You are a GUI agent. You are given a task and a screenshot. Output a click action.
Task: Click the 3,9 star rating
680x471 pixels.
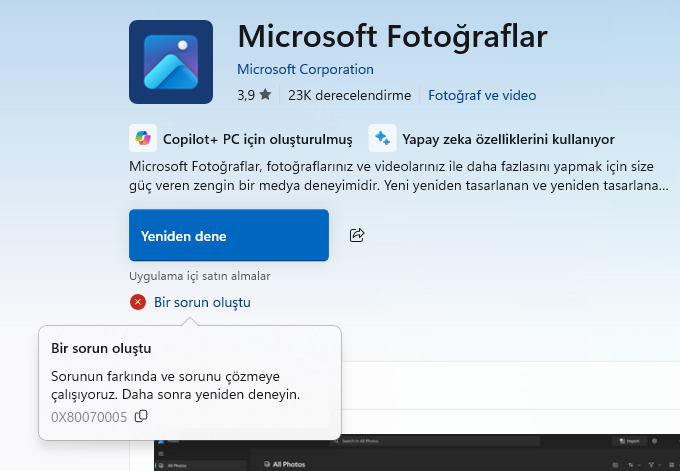[x=254, y=95]
